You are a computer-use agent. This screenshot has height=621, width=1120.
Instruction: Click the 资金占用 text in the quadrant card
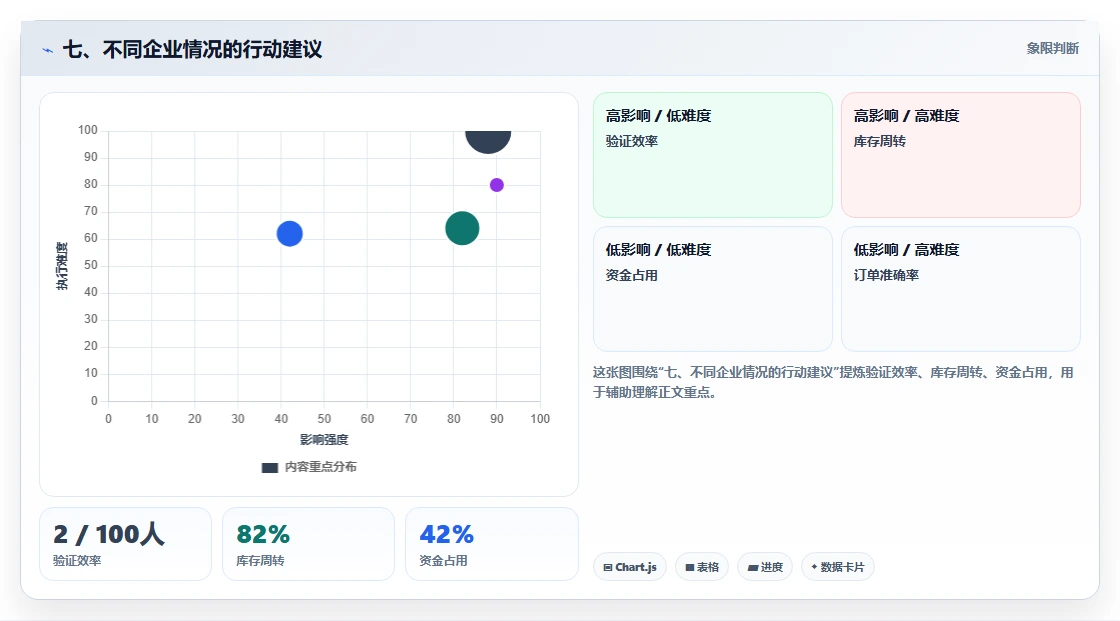pyautogui.click(x=631, y=275)
